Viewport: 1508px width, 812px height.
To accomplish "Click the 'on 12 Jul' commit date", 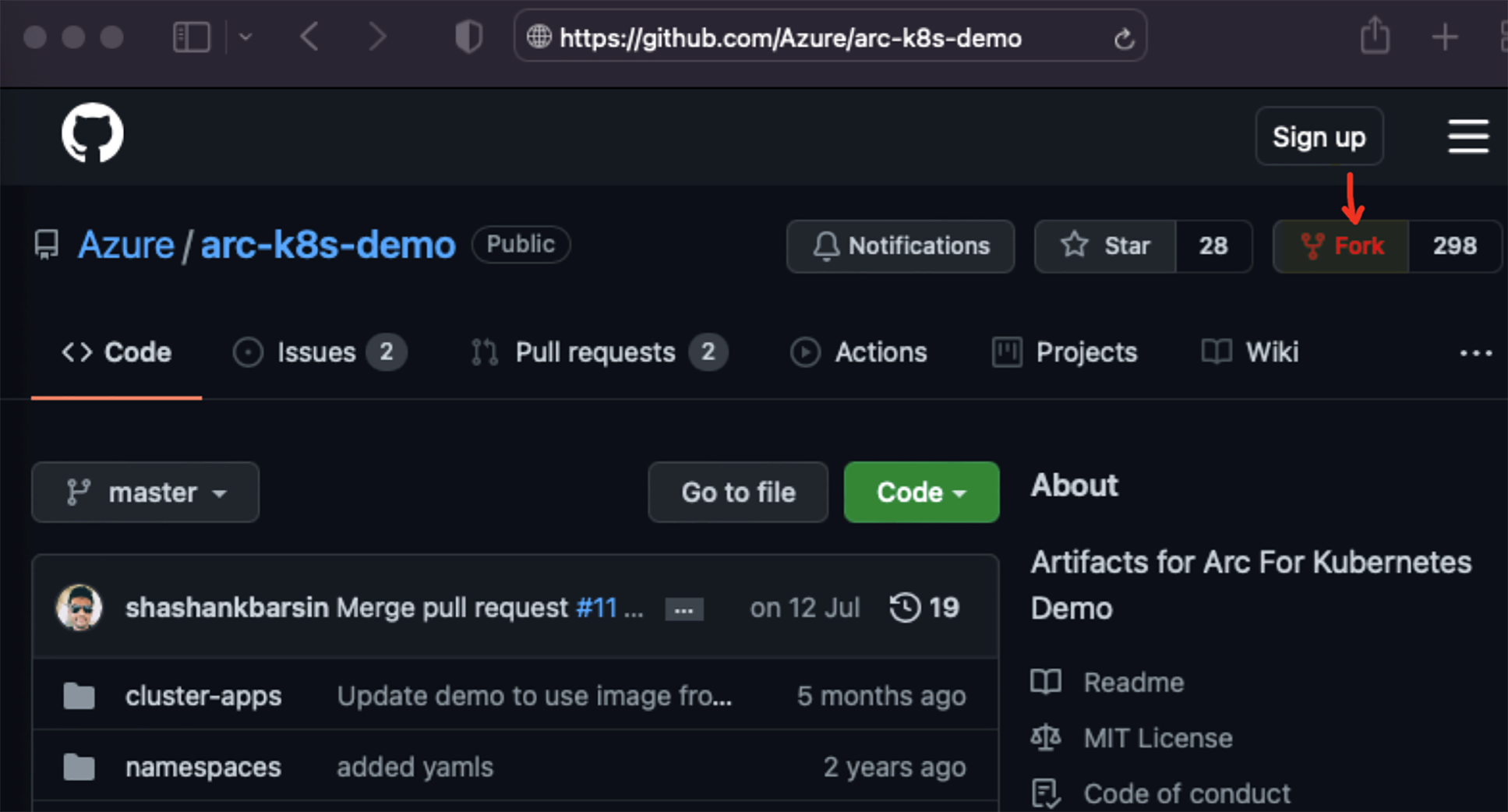I will point(804,608).
